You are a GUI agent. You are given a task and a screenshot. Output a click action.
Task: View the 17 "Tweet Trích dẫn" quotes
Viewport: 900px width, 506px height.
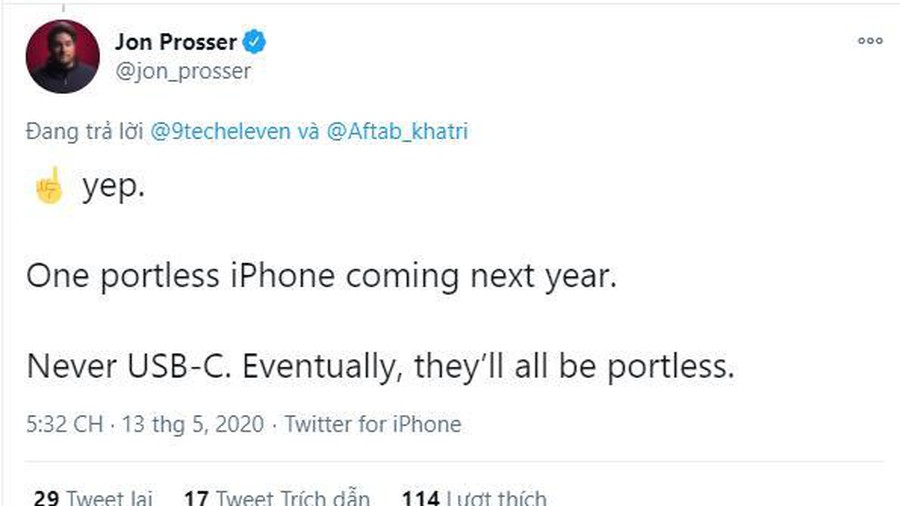(277, 496)
